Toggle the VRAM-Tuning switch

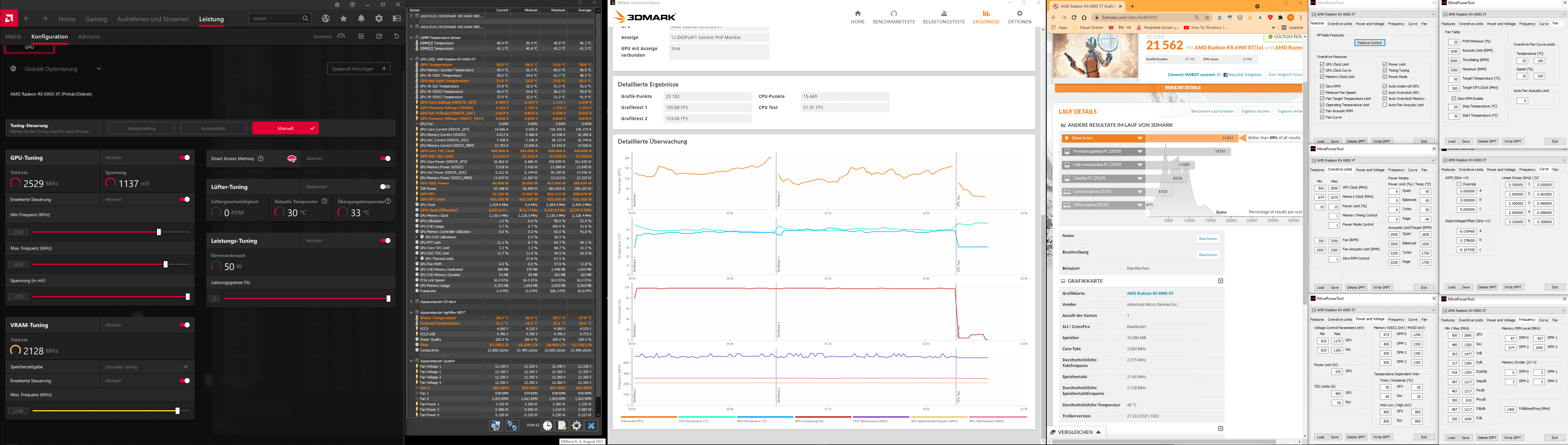(x=184, y=325)
